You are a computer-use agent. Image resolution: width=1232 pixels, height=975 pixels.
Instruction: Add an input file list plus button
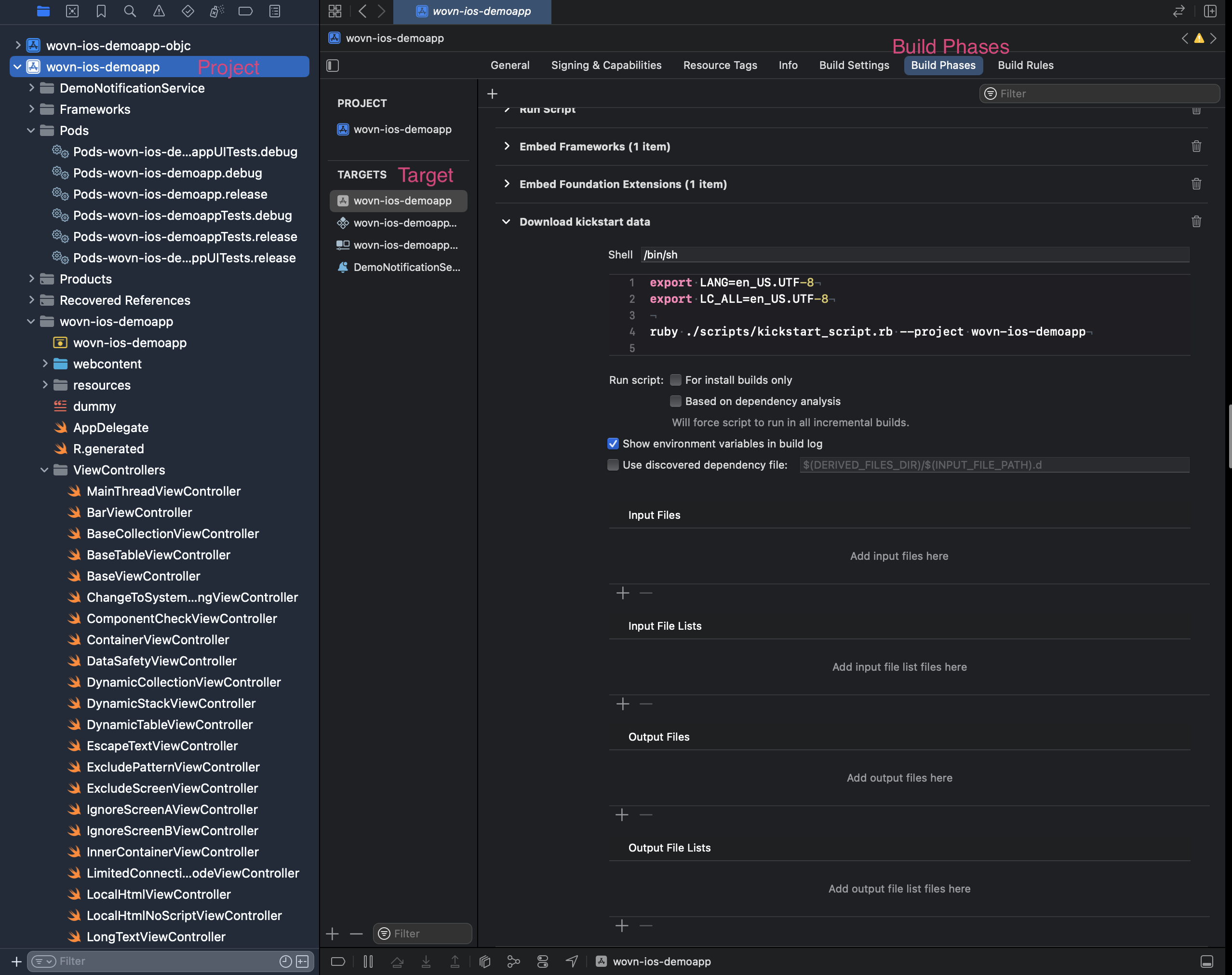point(623,704)
